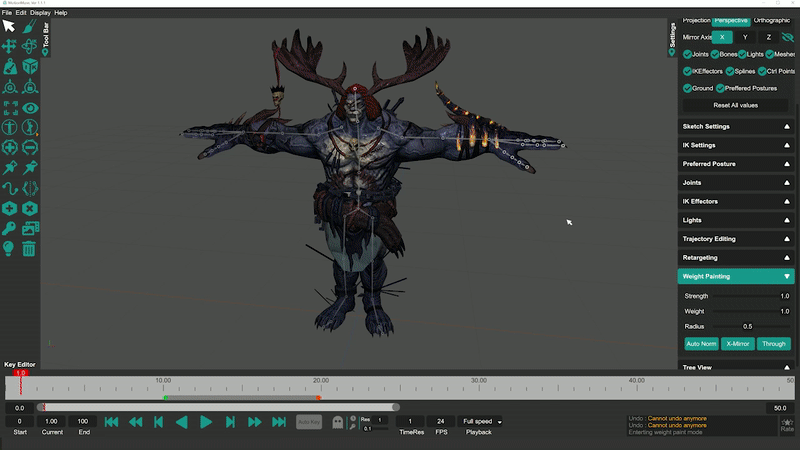Open the File menu

pos(7,13)
